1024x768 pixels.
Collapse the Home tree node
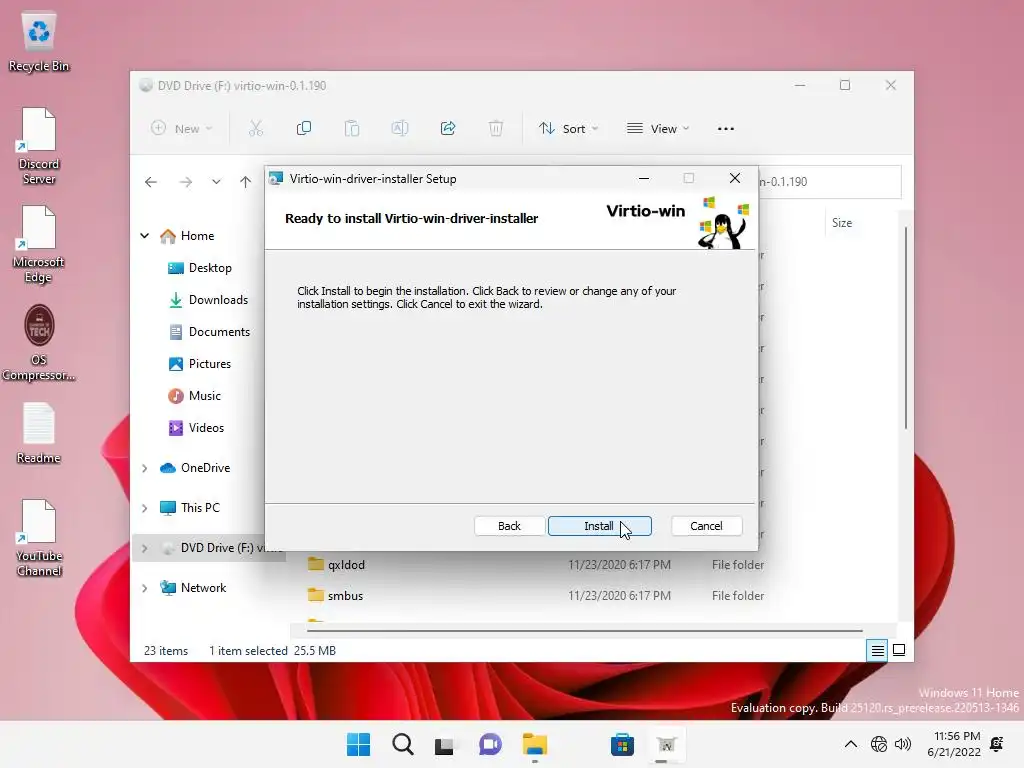click(x=145, y=236)
